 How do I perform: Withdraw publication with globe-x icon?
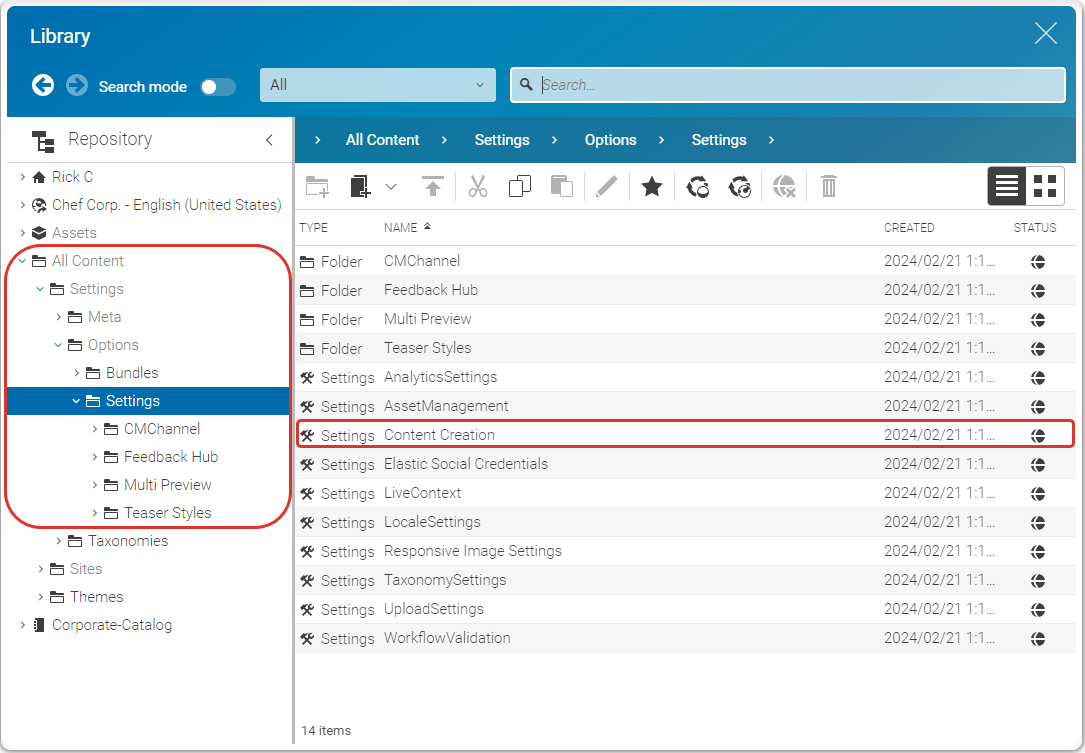tap(784, 186)
